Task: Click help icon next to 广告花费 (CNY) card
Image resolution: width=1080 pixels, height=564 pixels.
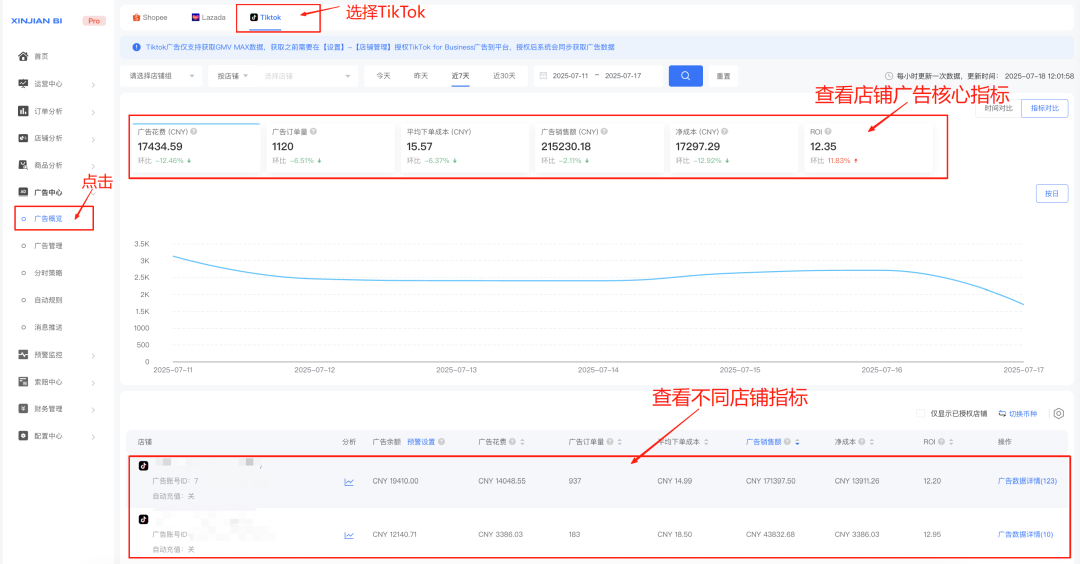Action: coord(194,132)
